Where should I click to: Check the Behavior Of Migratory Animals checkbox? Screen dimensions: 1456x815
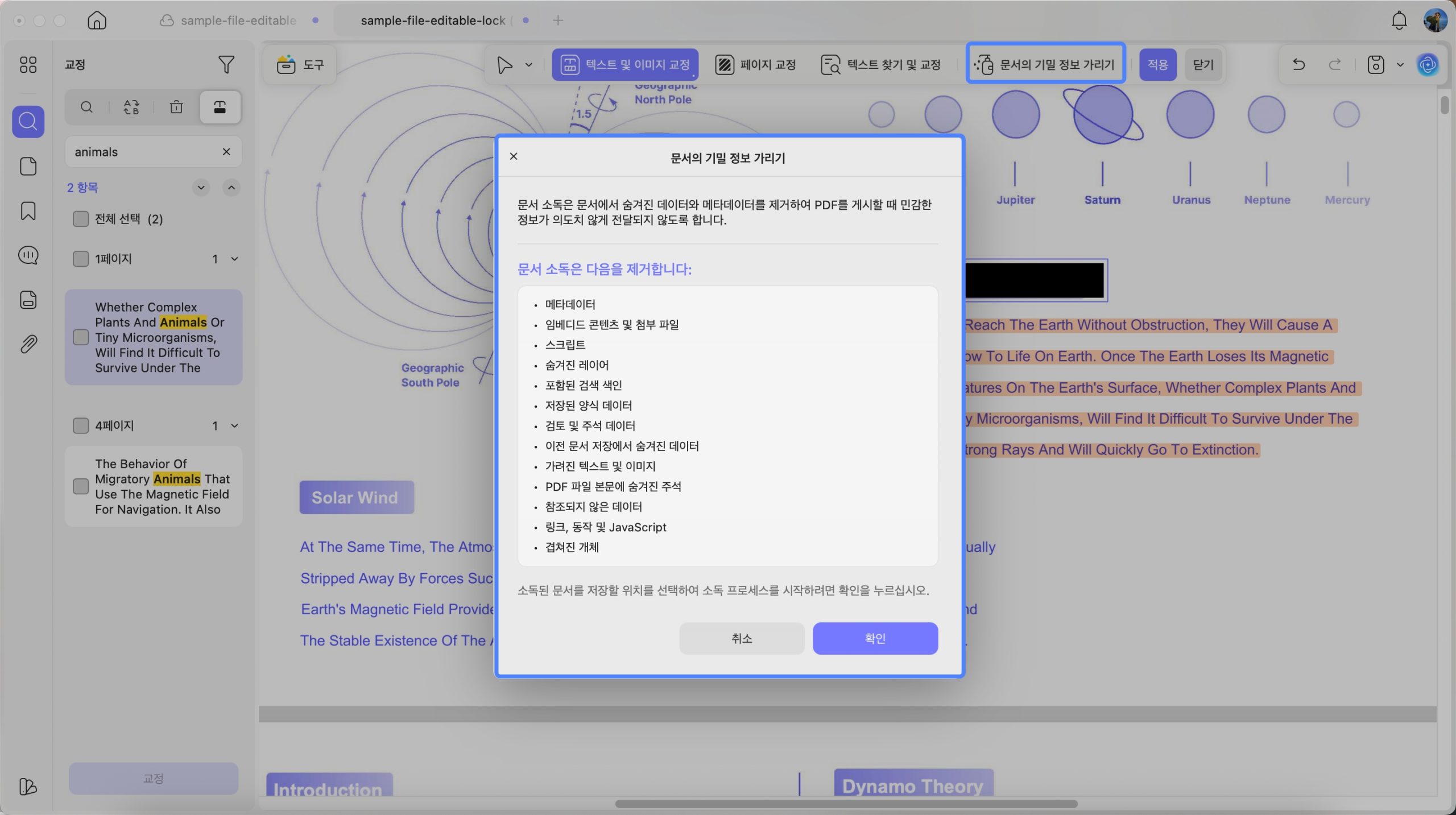tap(81, 486)
